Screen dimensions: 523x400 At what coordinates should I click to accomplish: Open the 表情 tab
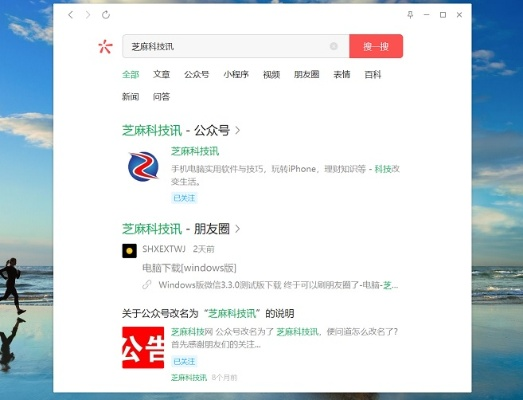pyautogui.click(x=342, y=74)
